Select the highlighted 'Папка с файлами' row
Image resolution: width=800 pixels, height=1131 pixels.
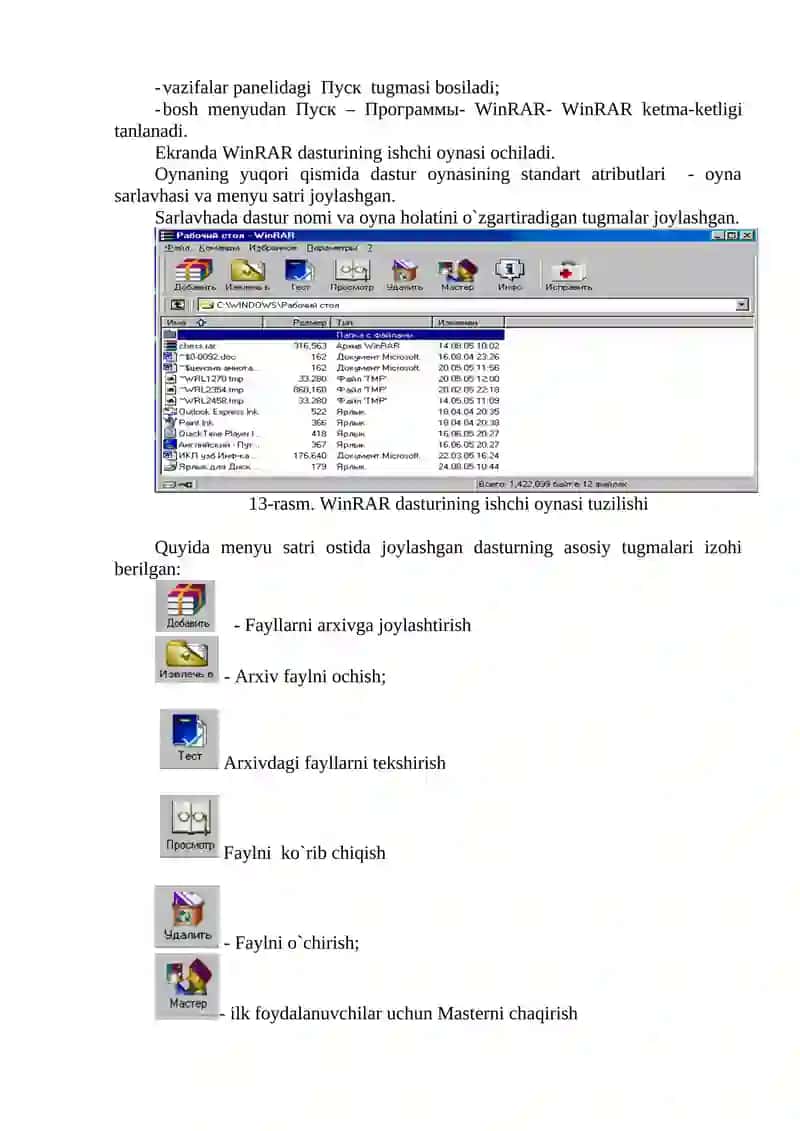click(333, 335)
